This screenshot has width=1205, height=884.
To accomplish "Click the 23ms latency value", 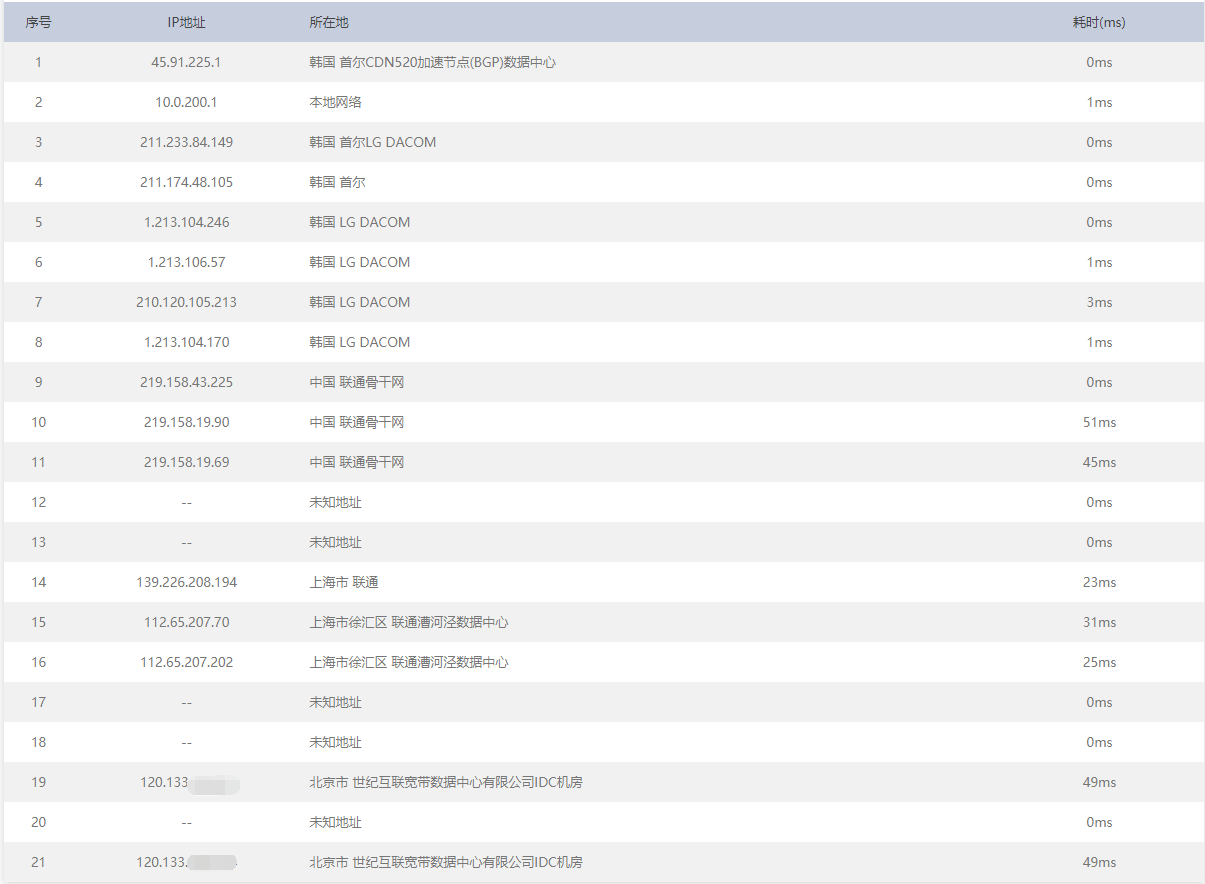I will (x=1099, y=582).
